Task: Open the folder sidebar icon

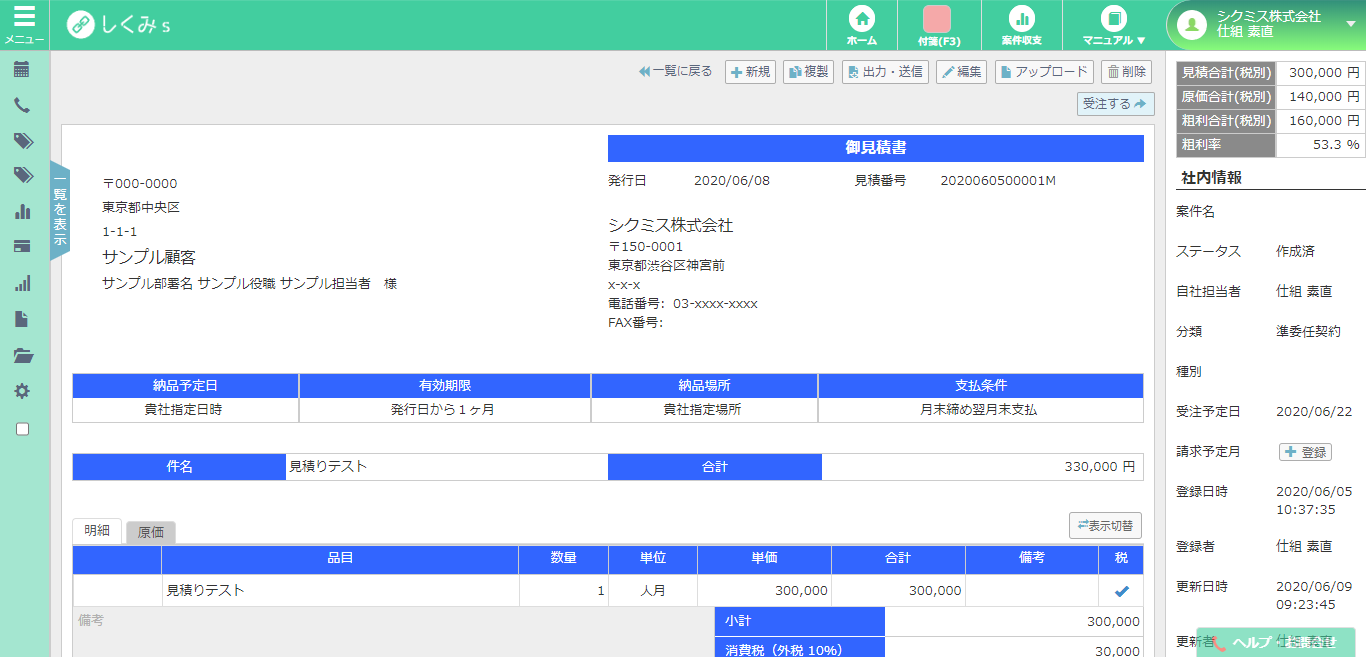Action: (22, 355)
